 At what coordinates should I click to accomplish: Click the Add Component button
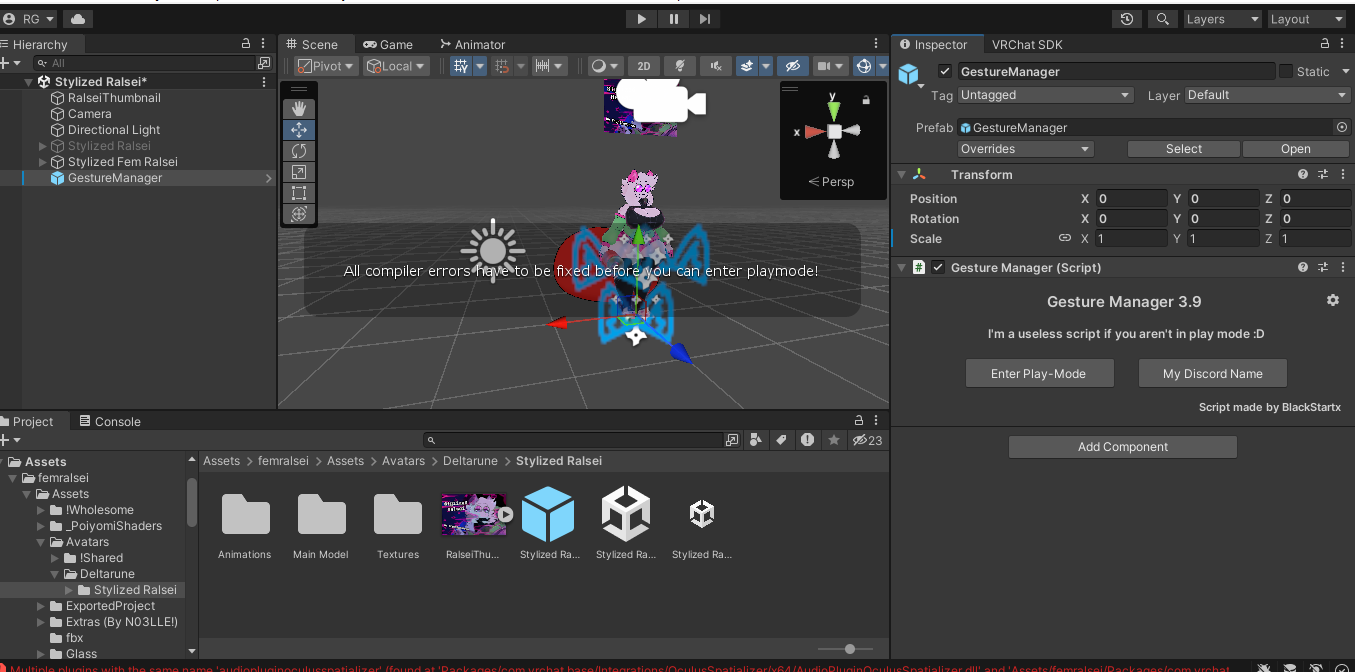click(1122, 447)
